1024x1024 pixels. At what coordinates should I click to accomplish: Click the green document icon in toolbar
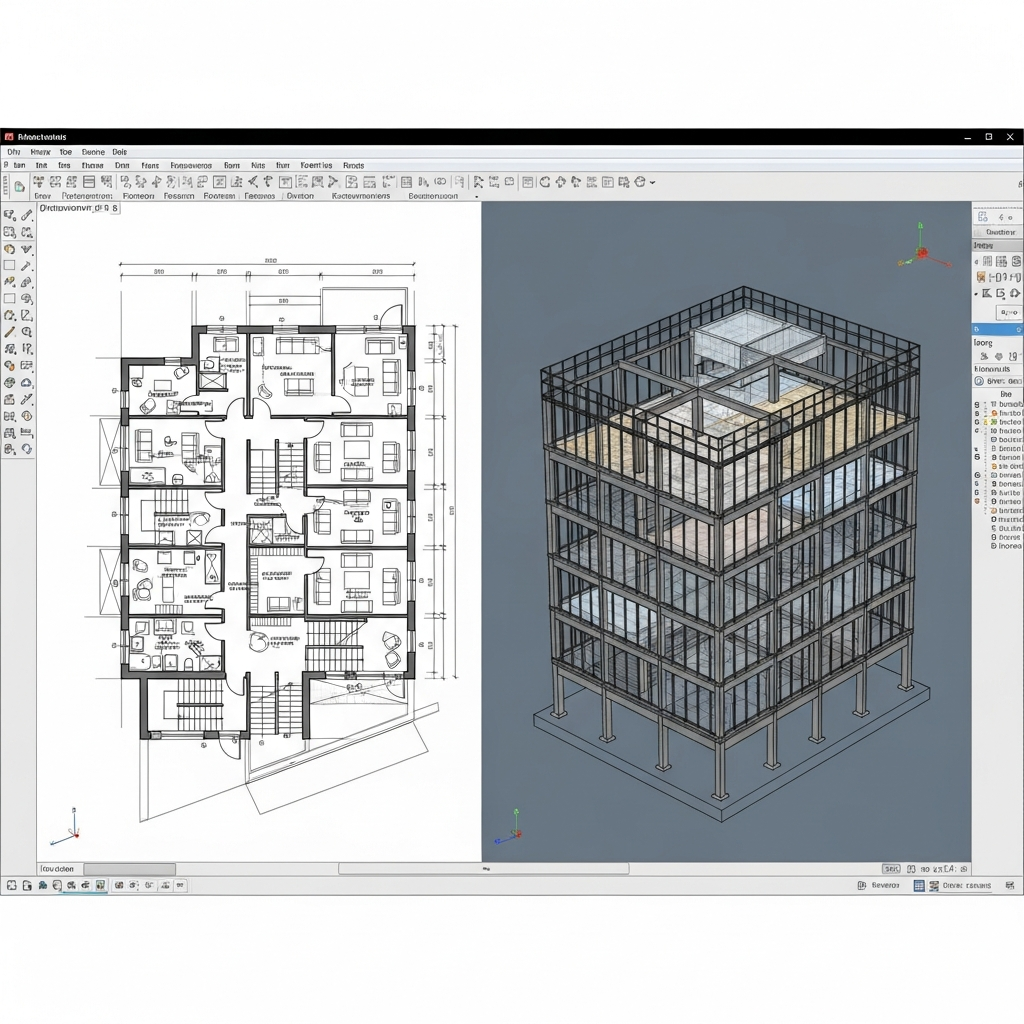pyautogui.click(x=19, y=185)
